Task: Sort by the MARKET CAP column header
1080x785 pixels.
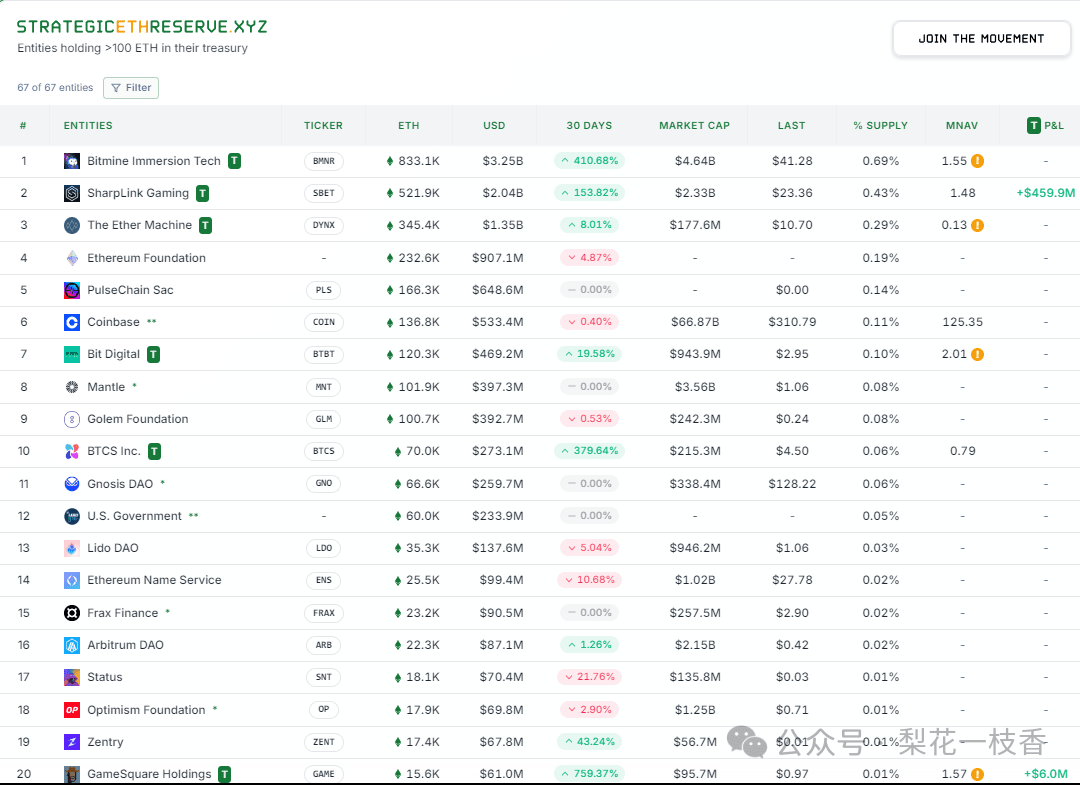Action: [x=694, y=125]
